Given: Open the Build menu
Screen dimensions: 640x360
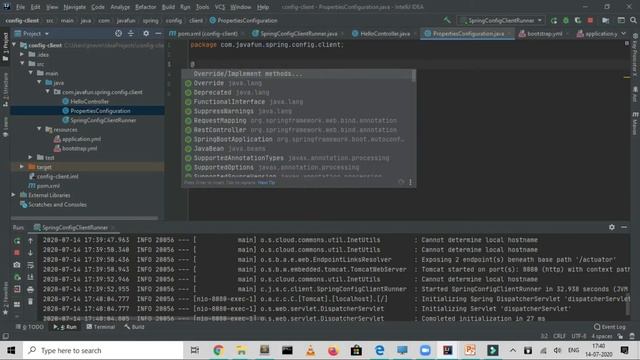Looking at the screenshot, I should pos(168,7).
